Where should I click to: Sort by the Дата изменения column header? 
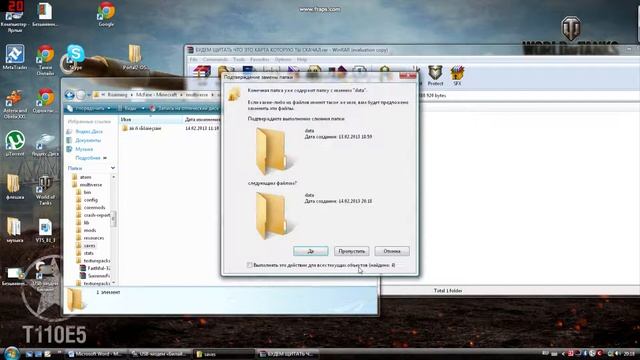(202, 120)
